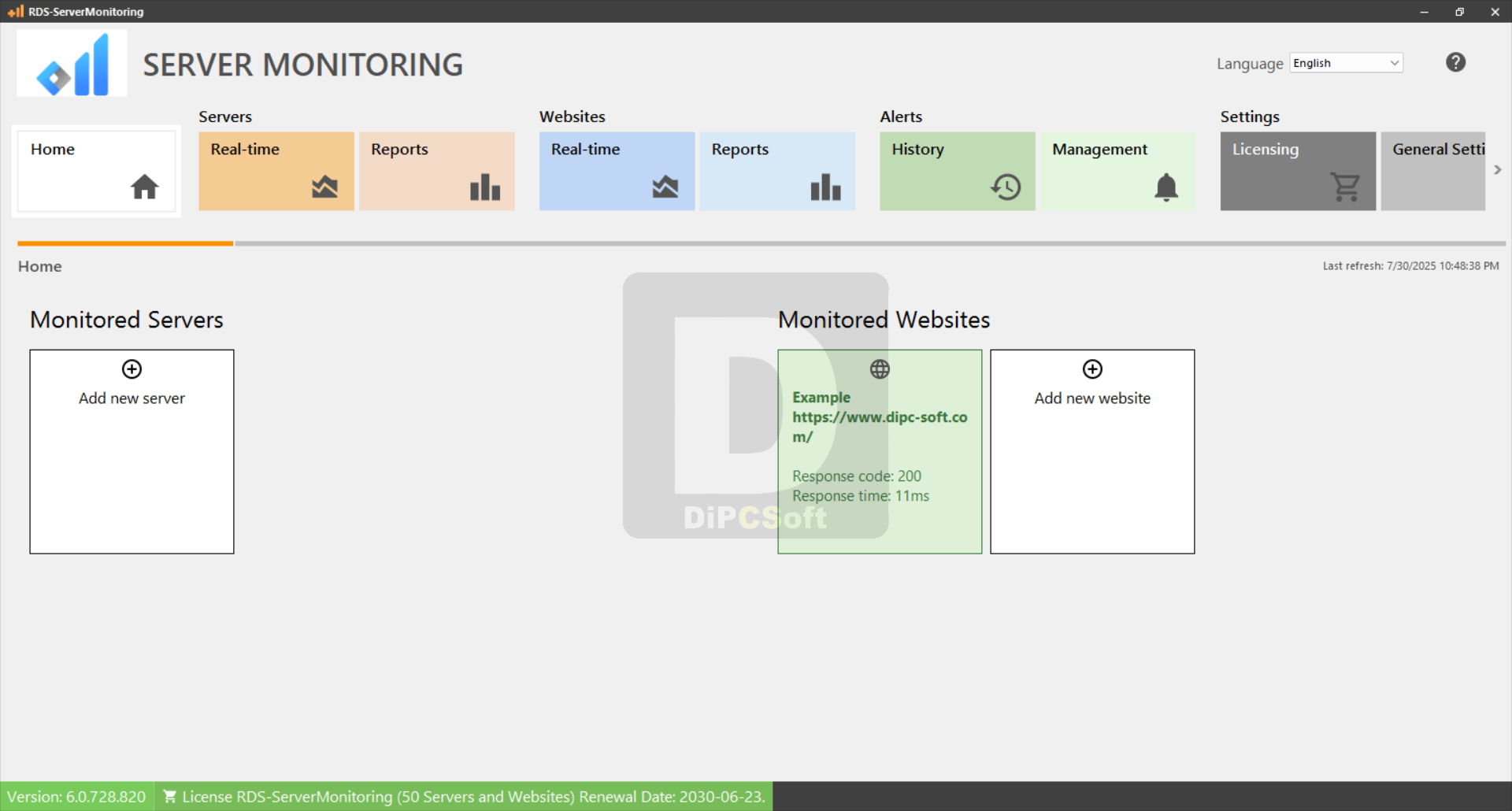
Task: Click Servers Reports bar chart icon
Action: (485, 187)
